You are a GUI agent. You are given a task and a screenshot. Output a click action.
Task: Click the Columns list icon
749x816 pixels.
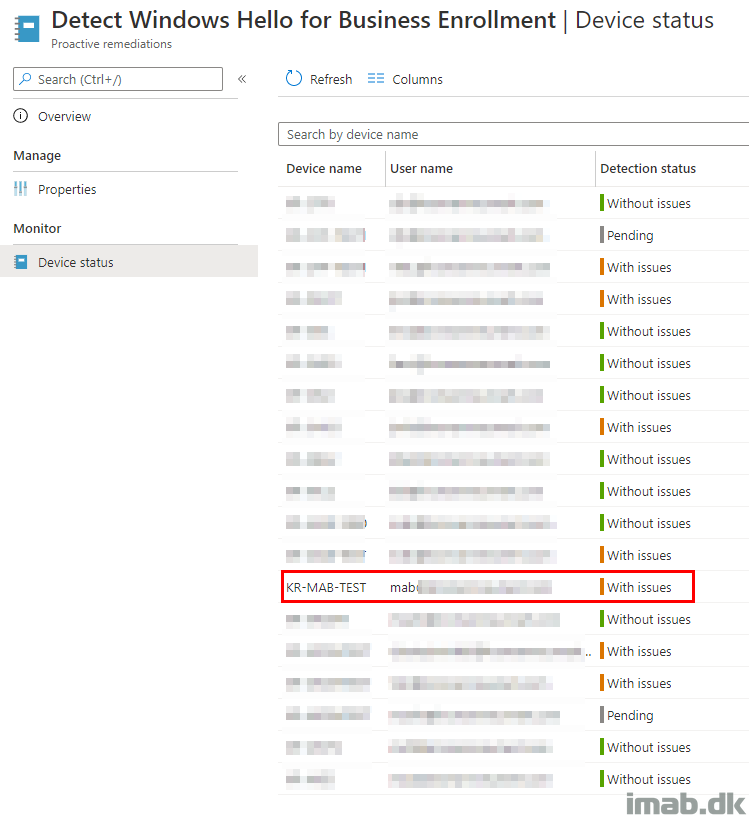click(x=375, y=79)
